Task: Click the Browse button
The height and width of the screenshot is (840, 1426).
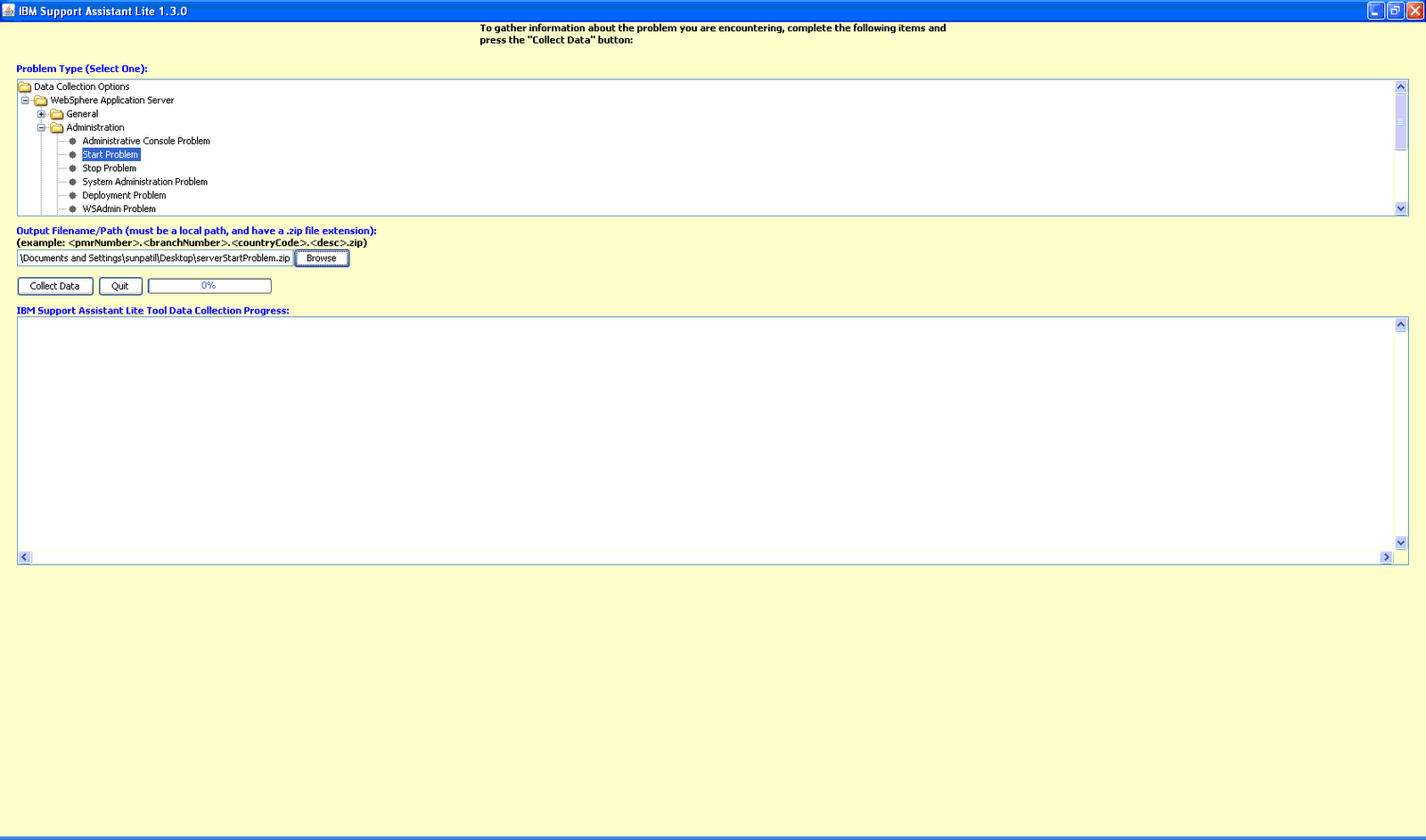Action: (322, 258)
